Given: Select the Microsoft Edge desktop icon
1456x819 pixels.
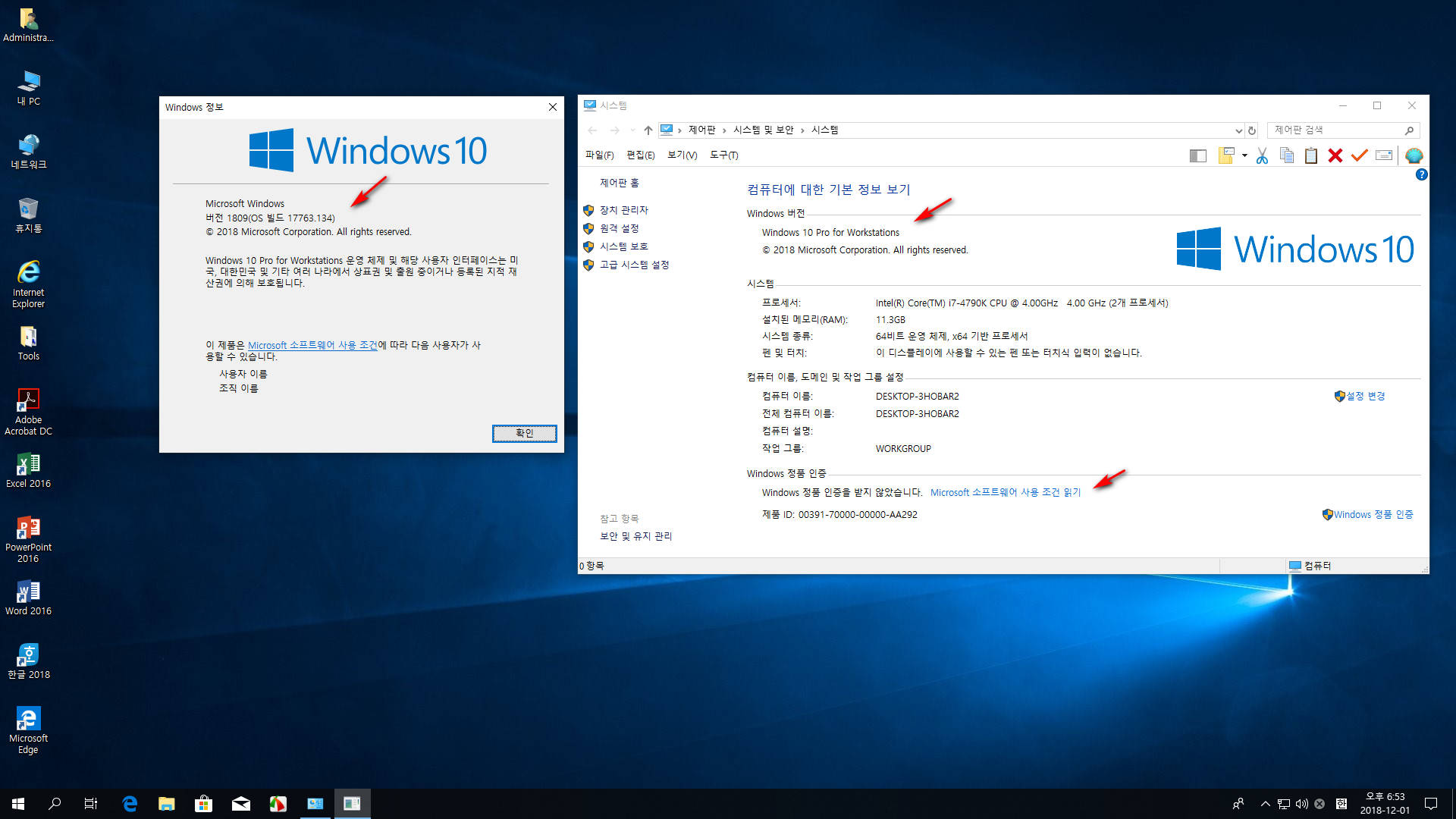Looking at the screenshot, I should tap(28, 730).
